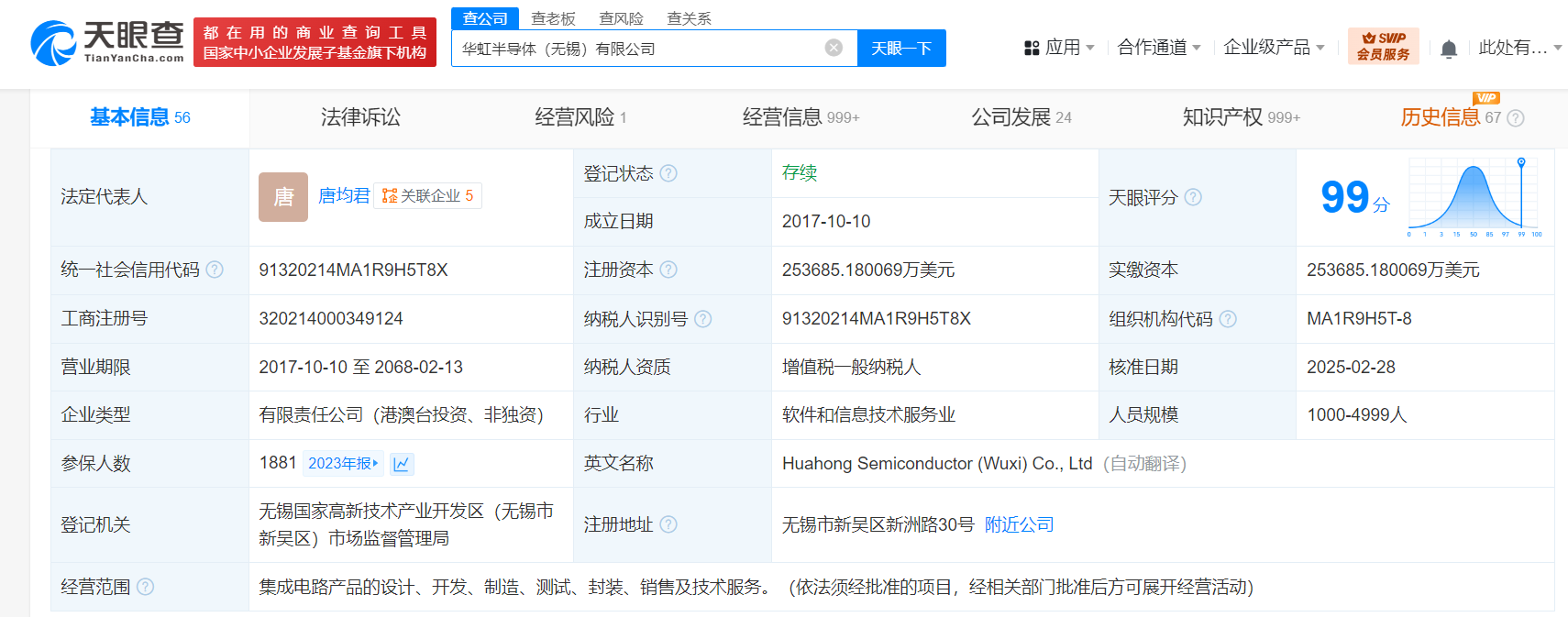Screen dimensions: 1568x617
Task: Click help icon next to 注册资本
Action: (668, 270)
